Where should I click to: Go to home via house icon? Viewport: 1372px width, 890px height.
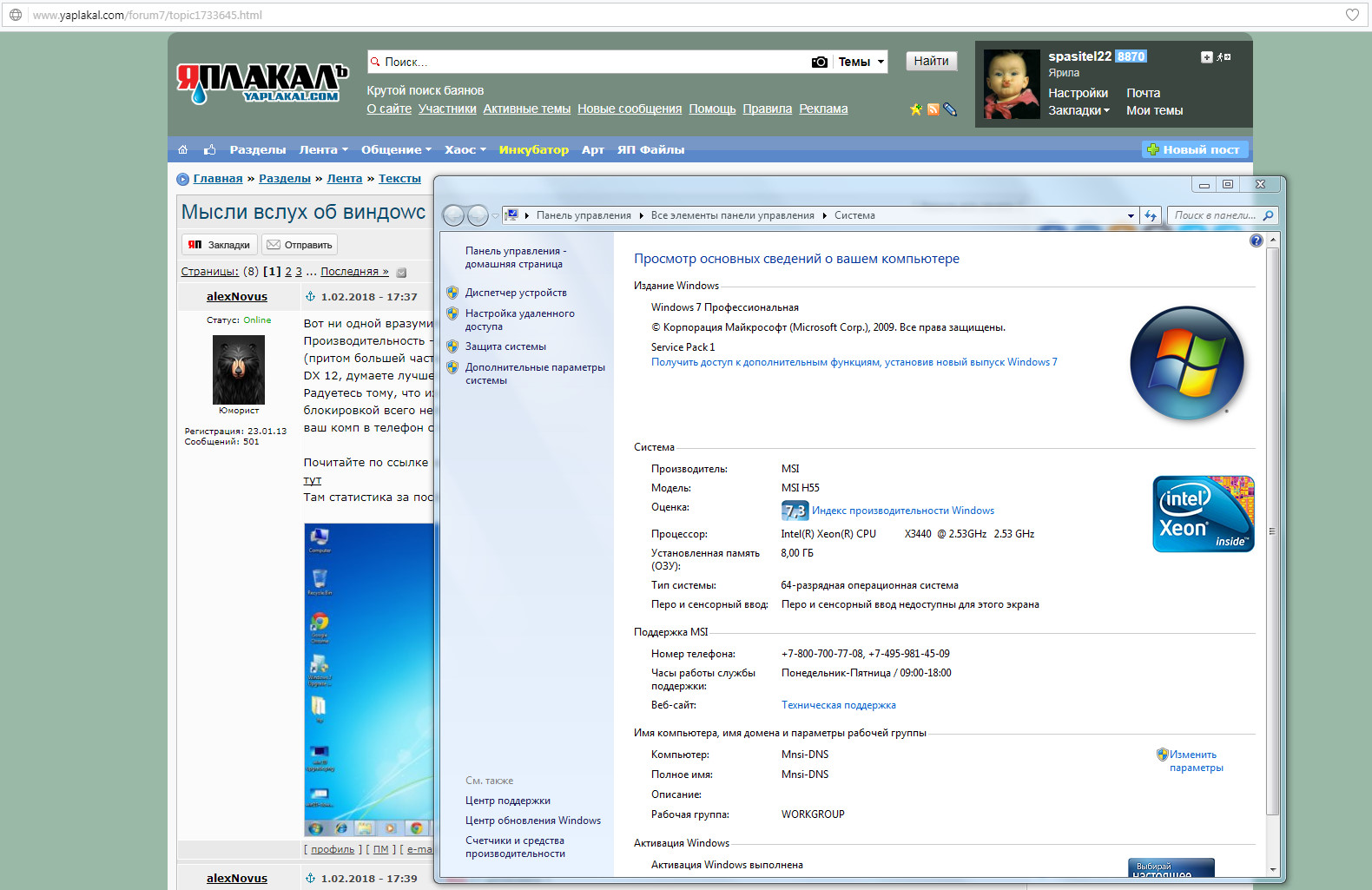pos(182,149)
